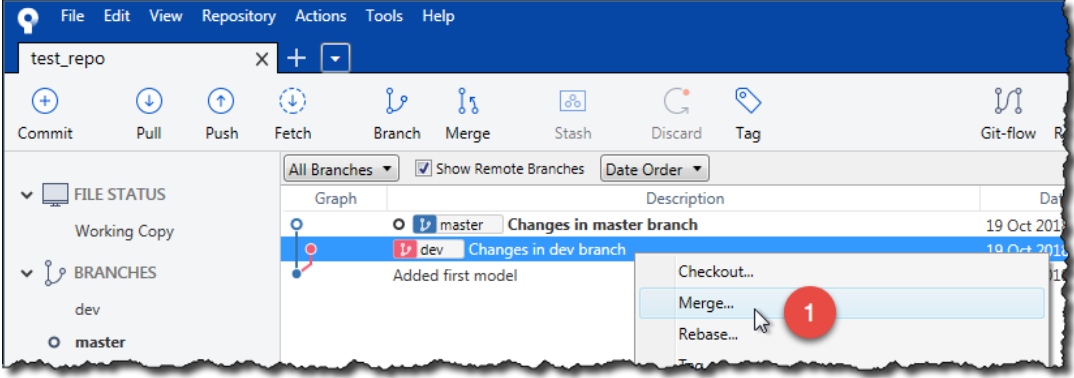Click the Description column header
The image size is (1074, 378).
[684, 199]
